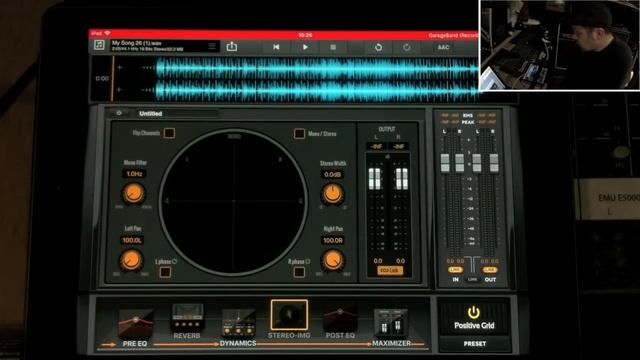
Task: Open the REVERB module
Action: [187, 321]
